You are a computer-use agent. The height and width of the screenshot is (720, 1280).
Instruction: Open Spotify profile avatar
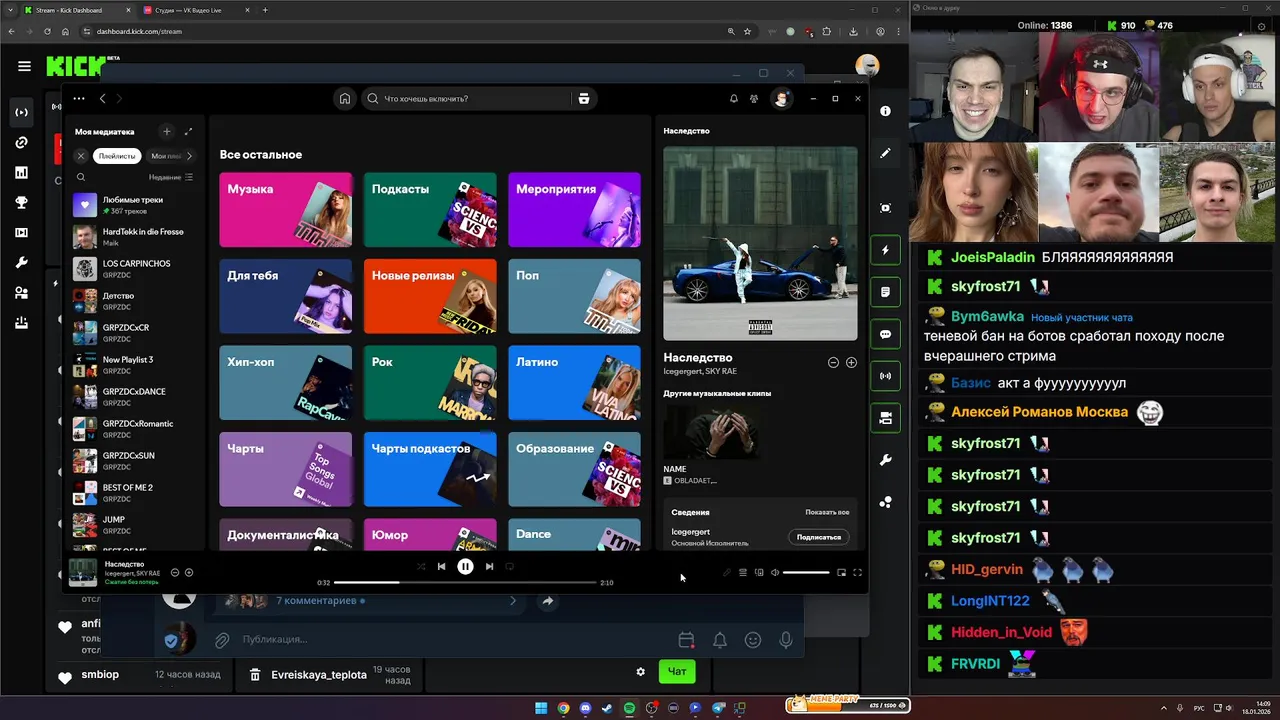click(782, 98)
